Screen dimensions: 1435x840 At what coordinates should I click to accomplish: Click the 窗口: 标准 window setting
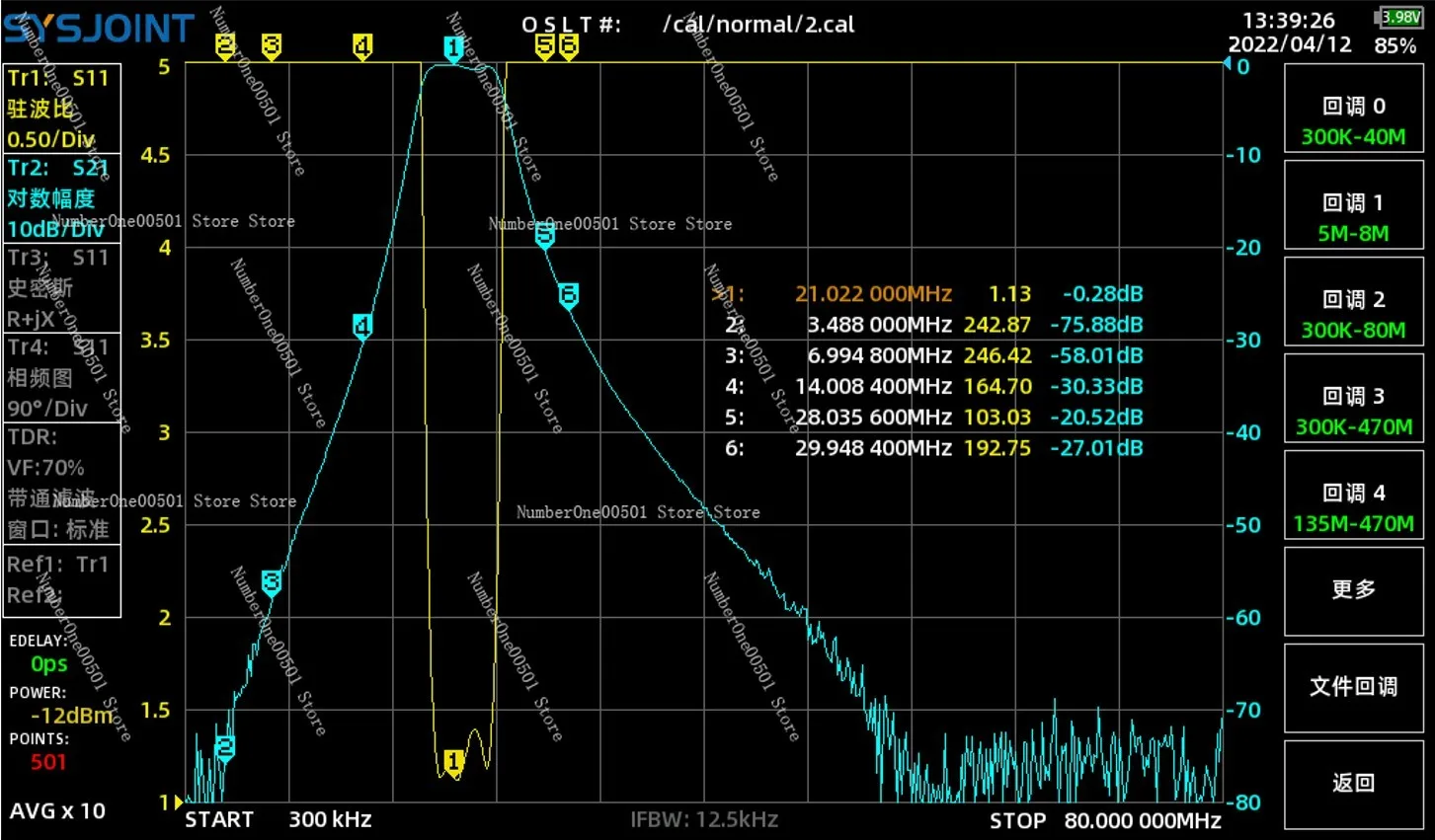pos(58,529)
